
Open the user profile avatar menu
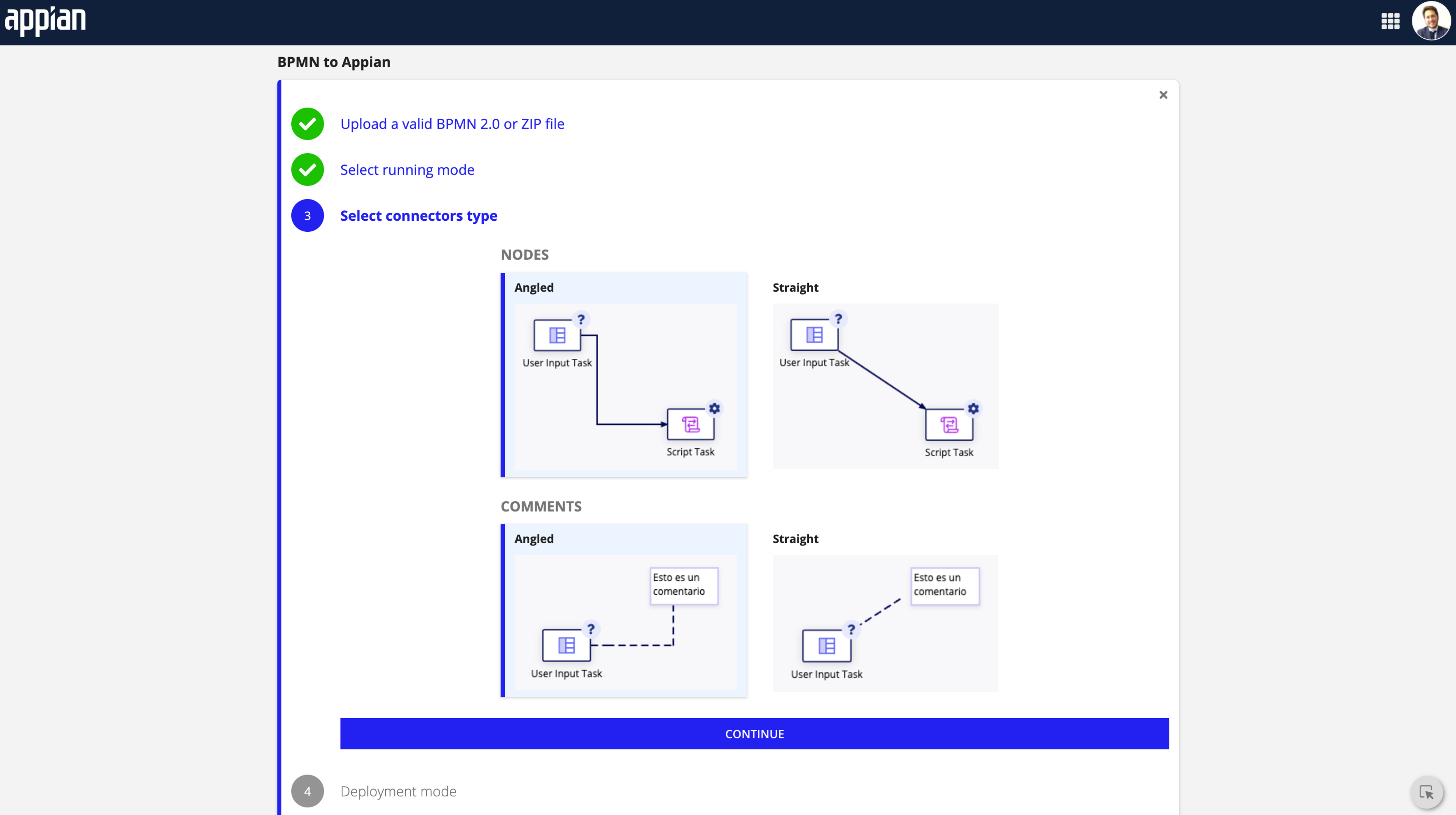click(1431, 22)
